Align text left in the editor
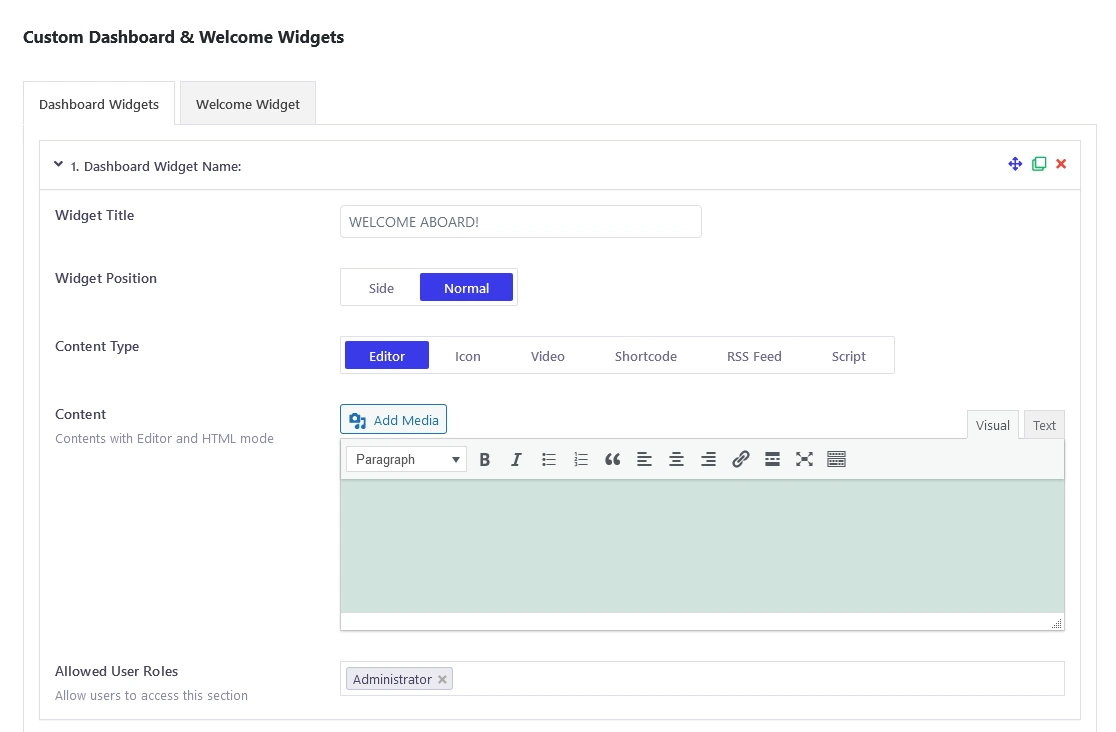This screenshot has height=732, width=1116. (644, 459)
